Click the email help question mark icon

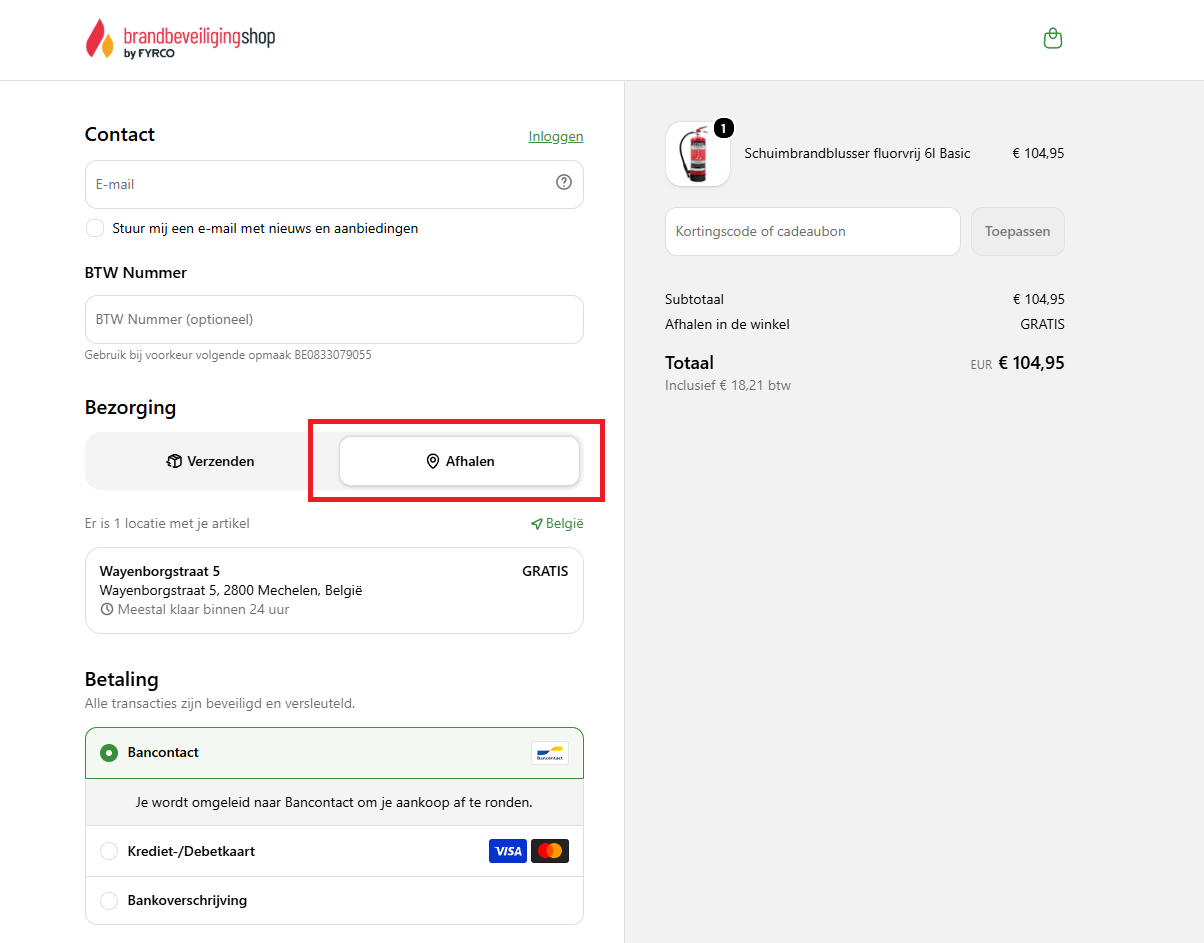(564, 182)
